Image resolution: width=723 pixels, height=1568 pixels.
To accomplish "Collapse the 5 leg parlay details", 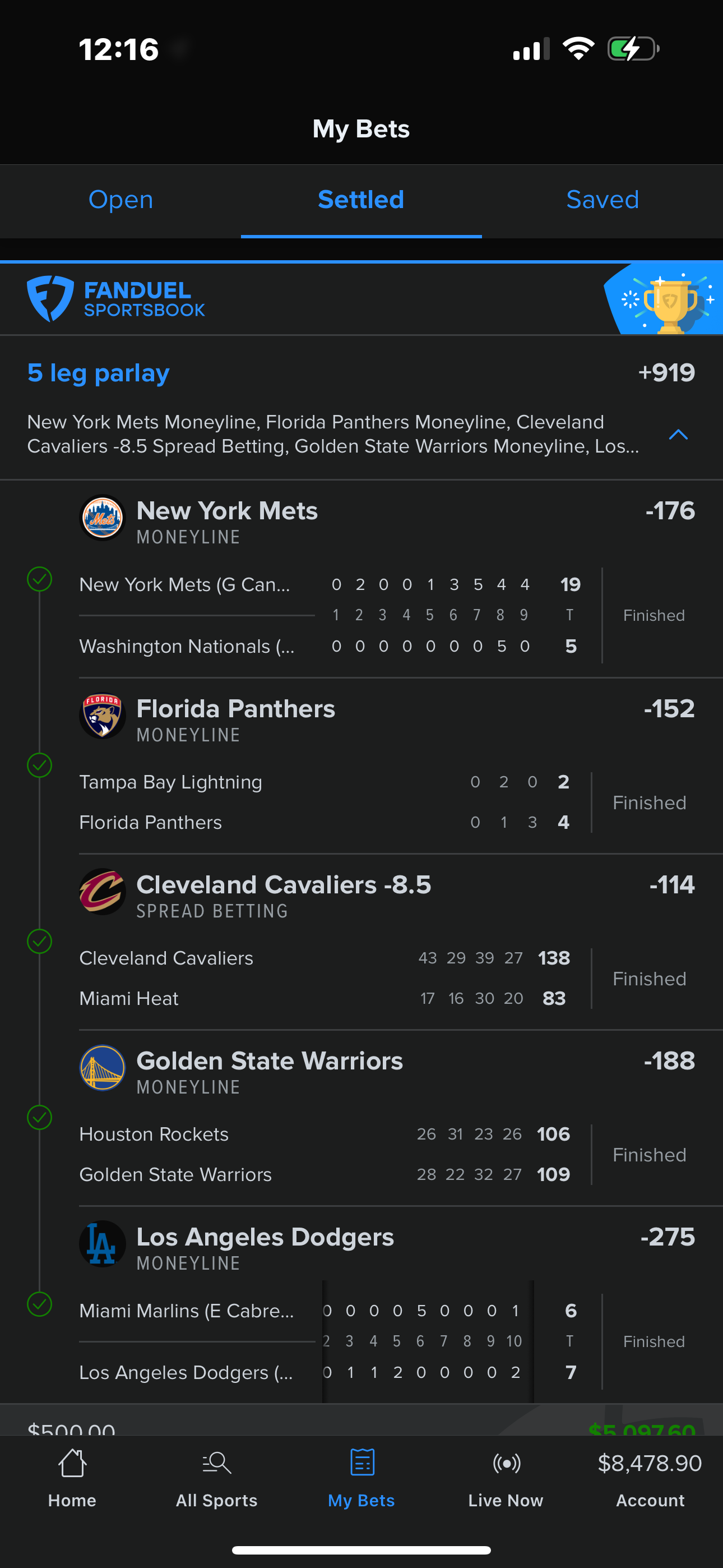I will (x=678, y=435).
